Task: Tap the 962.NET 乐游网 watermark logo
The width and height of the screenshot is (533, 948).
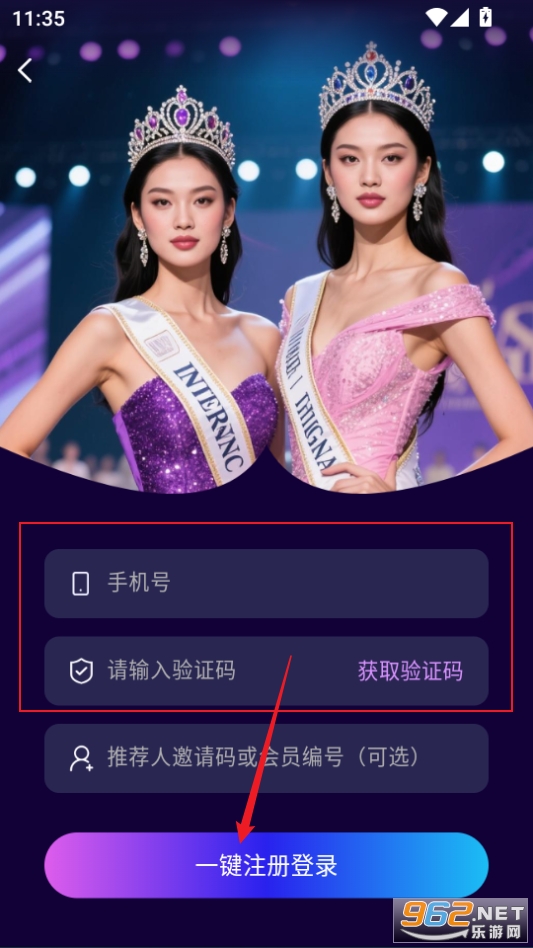Action: pyautogui.click(x=462, y=921)
